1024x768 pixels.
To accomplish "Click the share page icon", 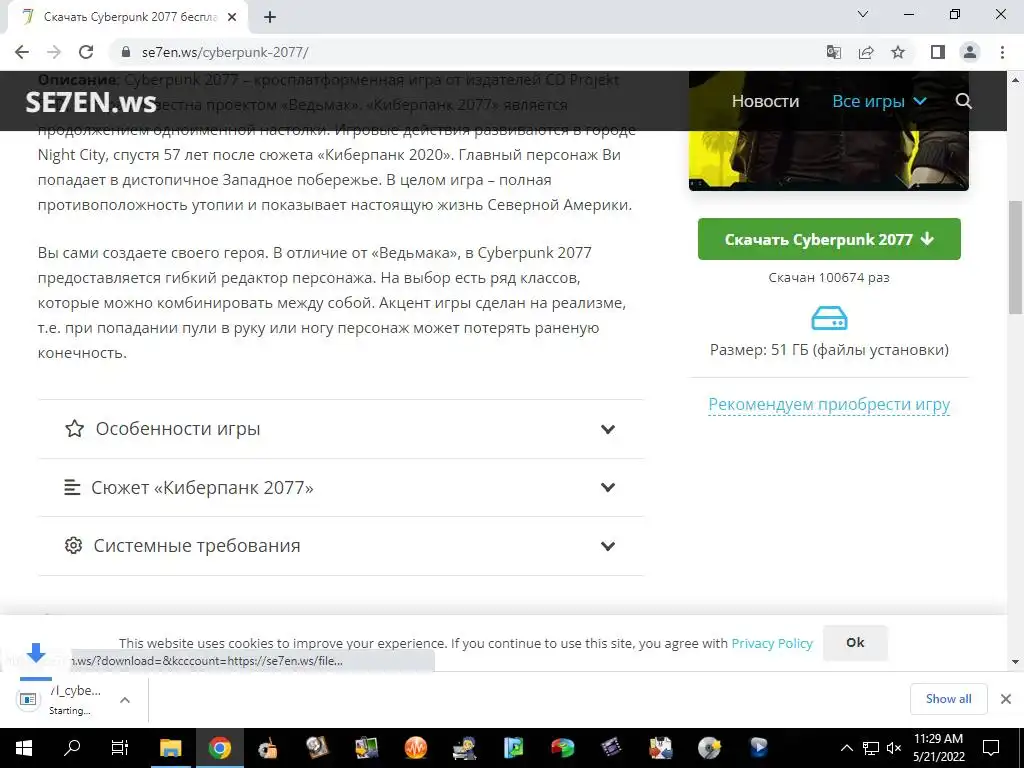I will tap(866, 52).
